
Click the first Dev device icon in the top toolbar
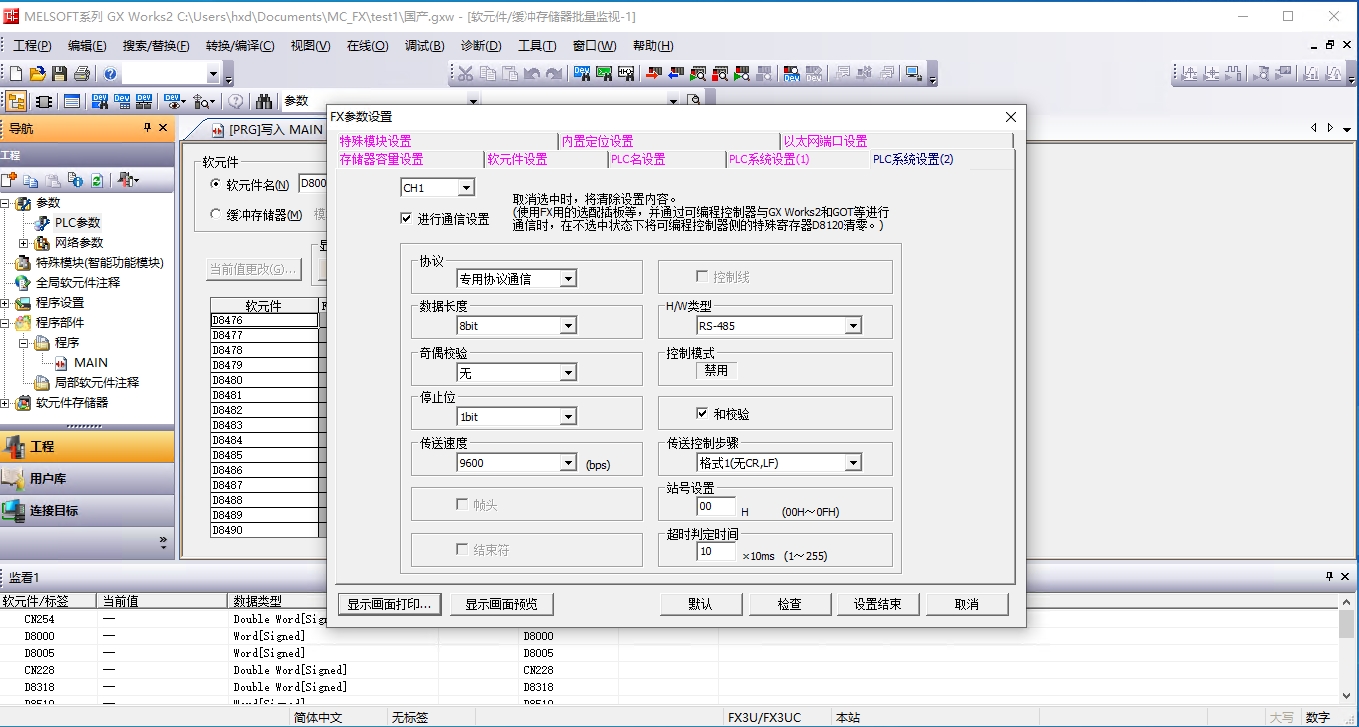(x=582, y=73)
